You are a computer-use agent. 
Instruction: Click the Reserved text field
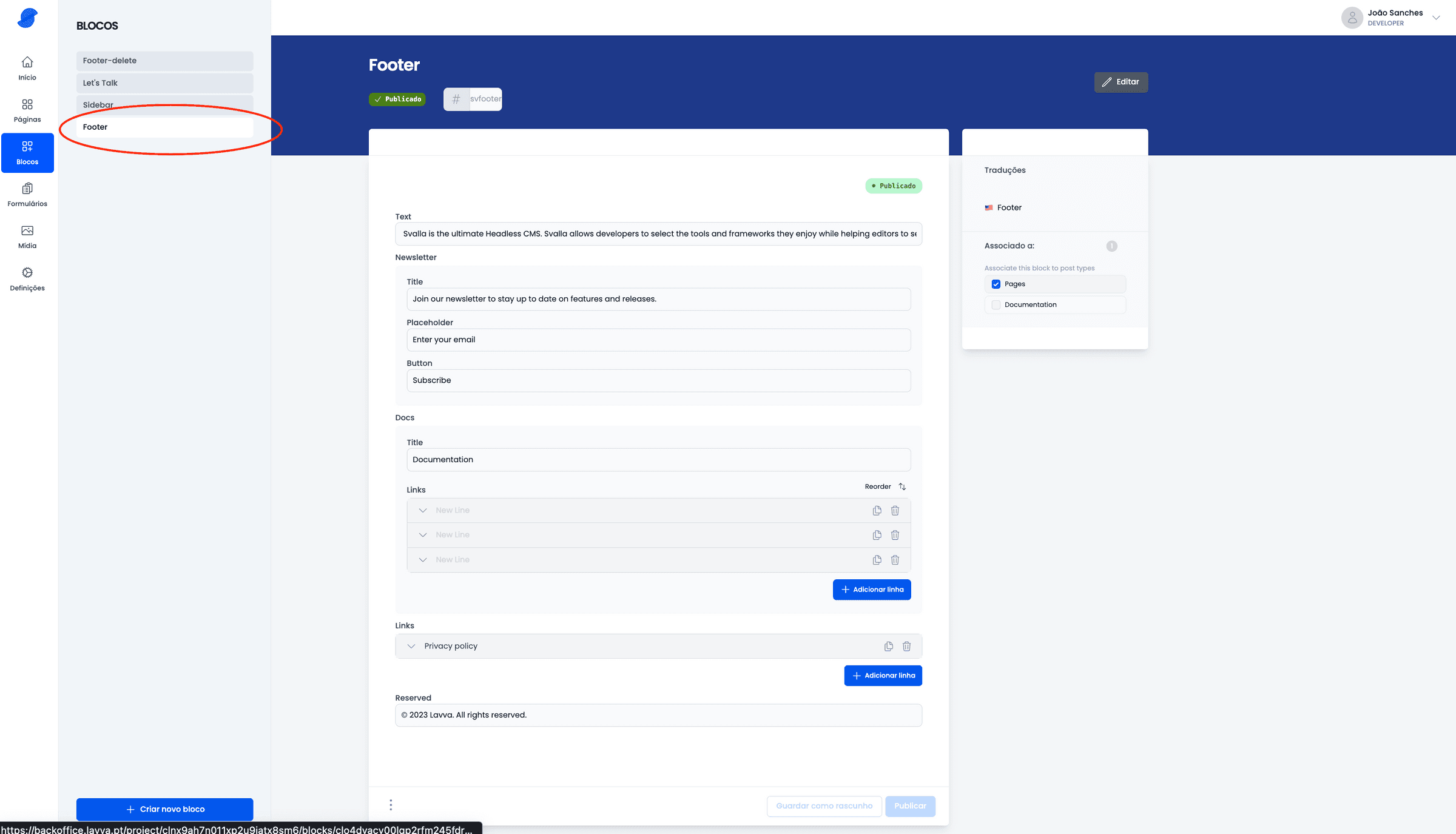pos(658,715)
